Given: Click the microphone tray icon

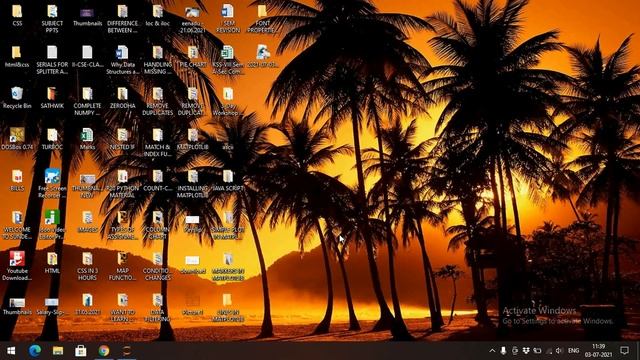Looking at the screenshot, I should [x=503, y=351].
